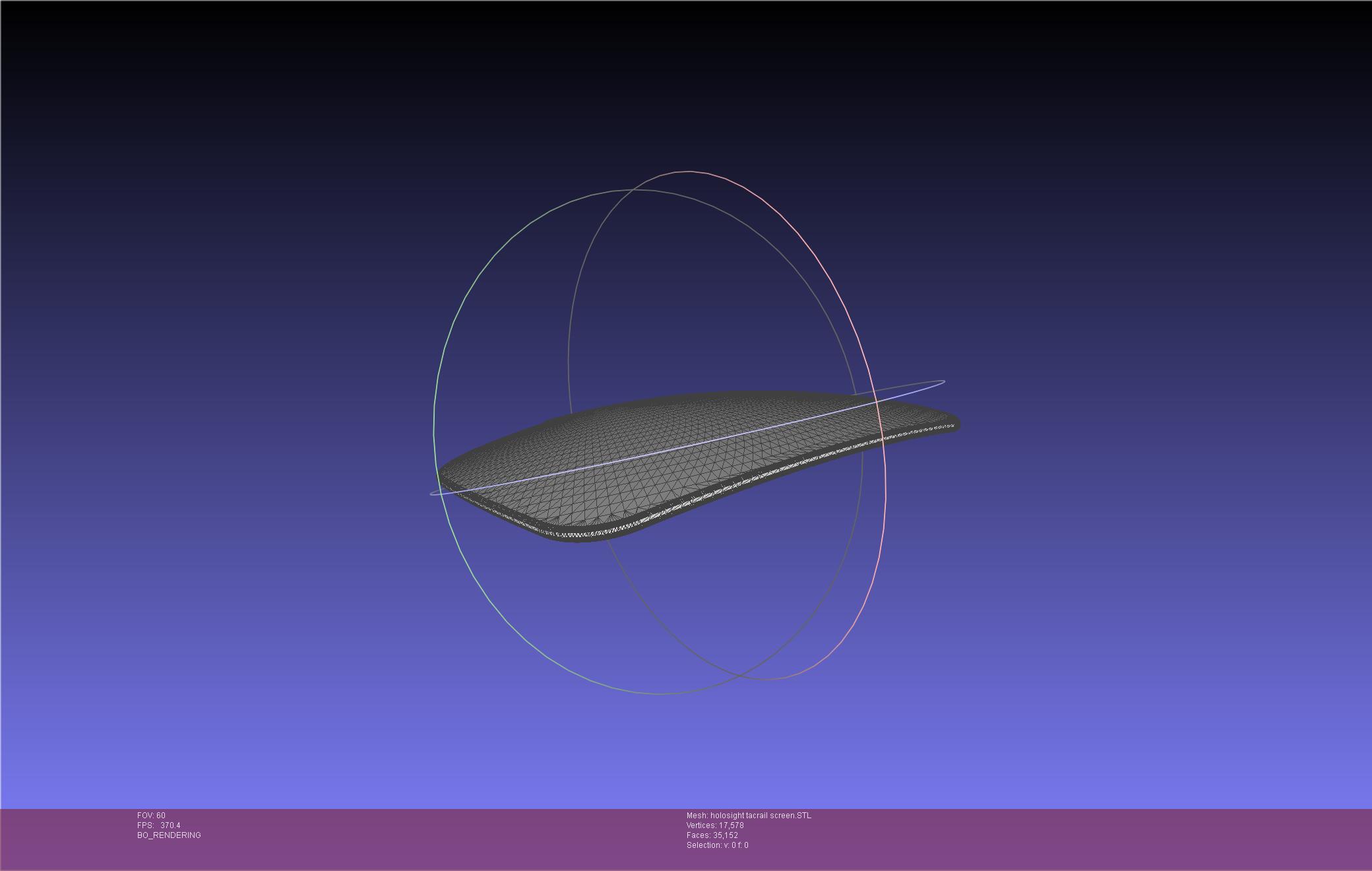The image size is (1372, 871).
Task: Click the top of the pink trackball circle
Action: [690, 172]
